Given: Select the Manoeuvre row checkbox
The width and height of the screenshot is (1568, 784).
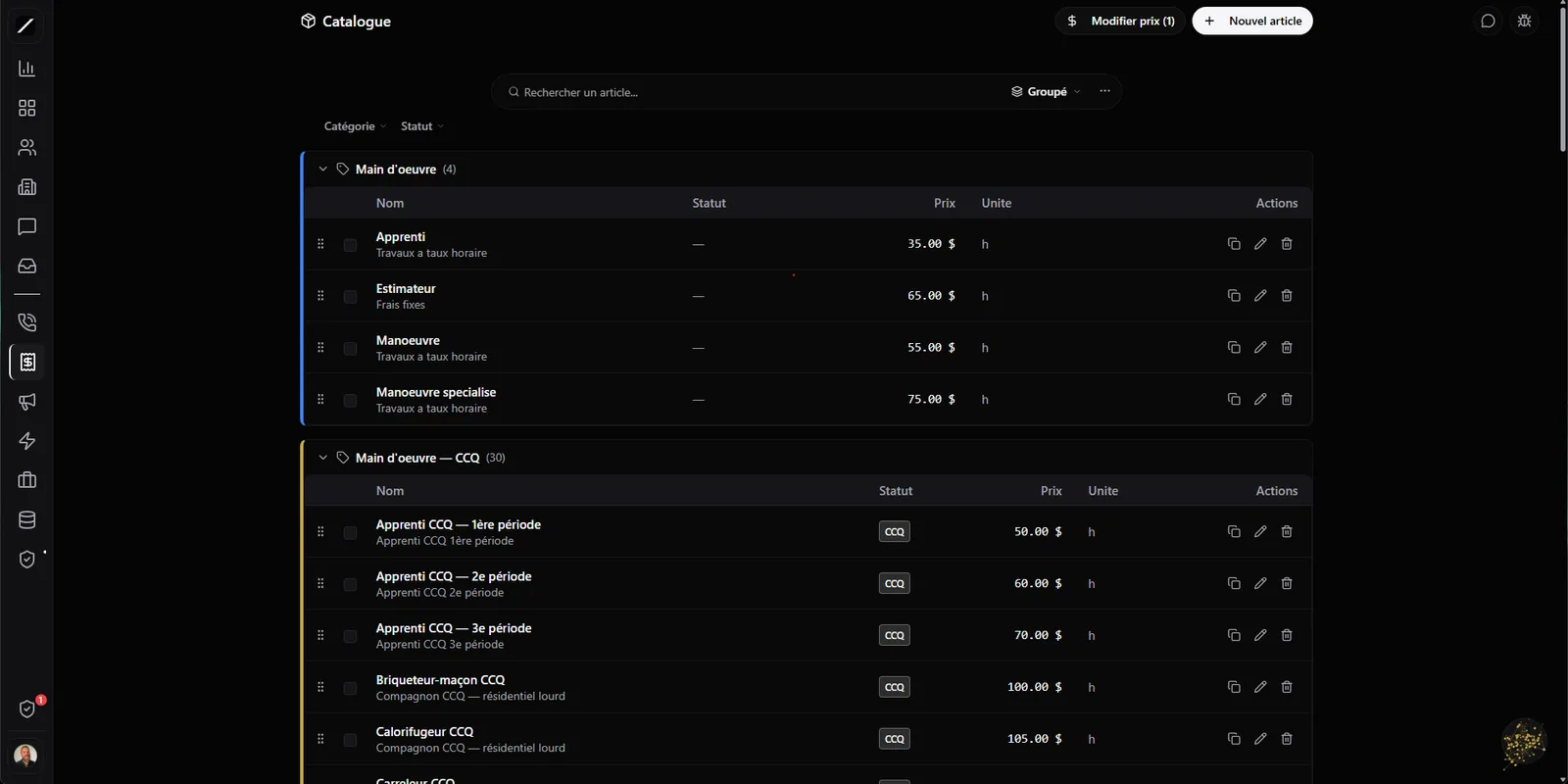Looking at the screenshot, I should coord(350,349).
